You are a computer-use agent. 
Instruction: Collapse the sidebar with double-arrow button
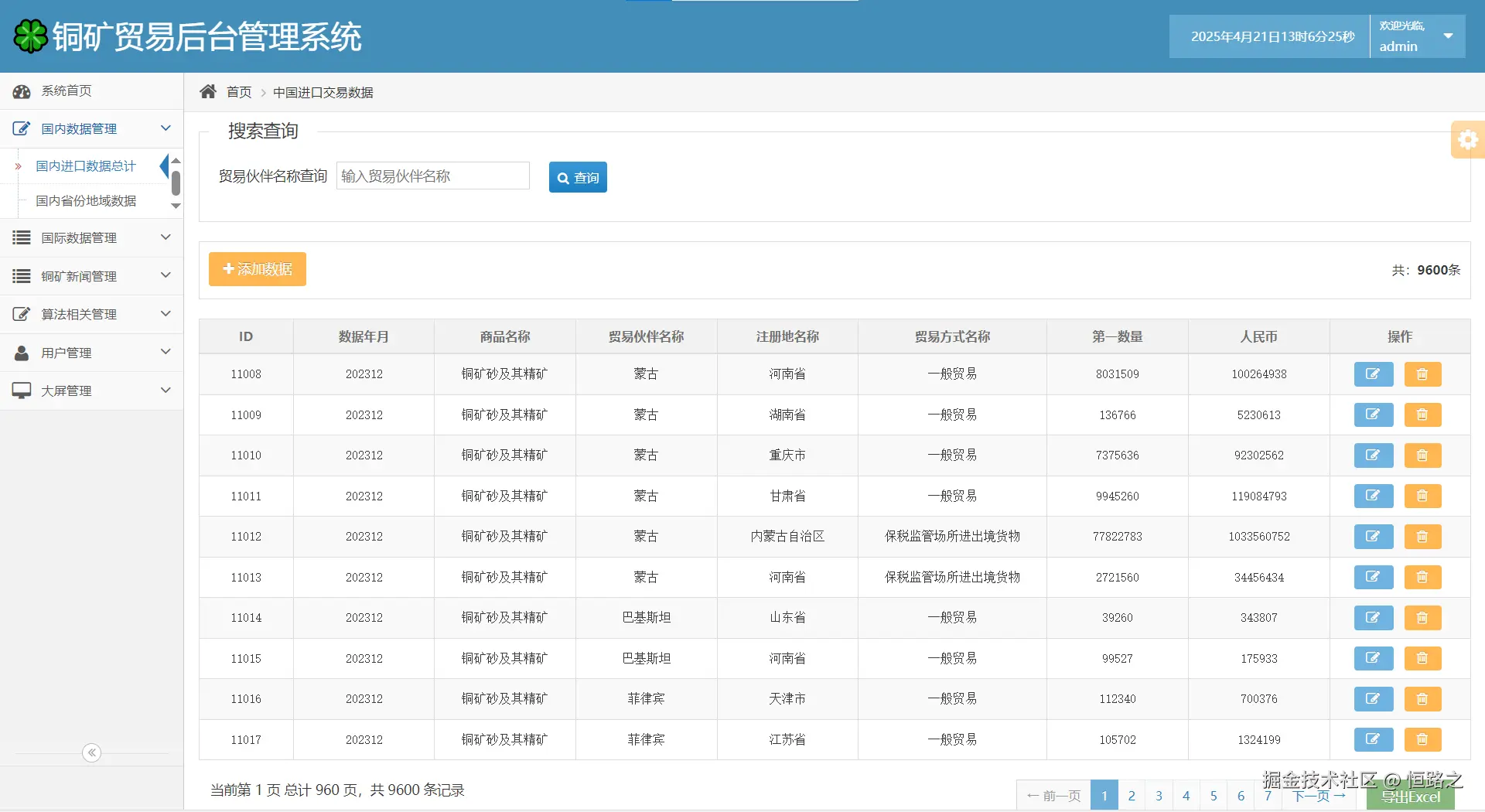coord(91,752)
